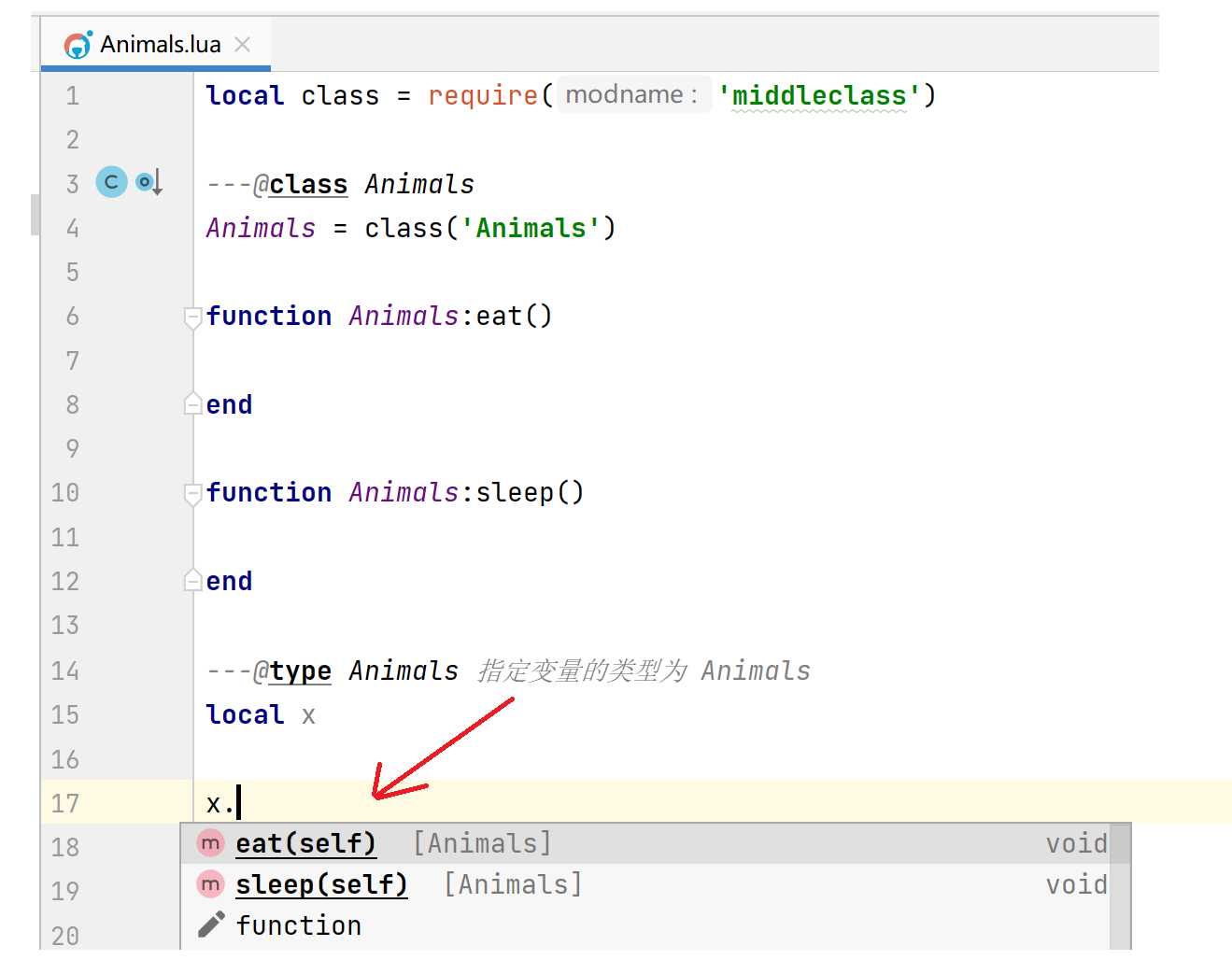Close the Animals.lua editor tab
1232x960 pixels.
click(243, 45)
